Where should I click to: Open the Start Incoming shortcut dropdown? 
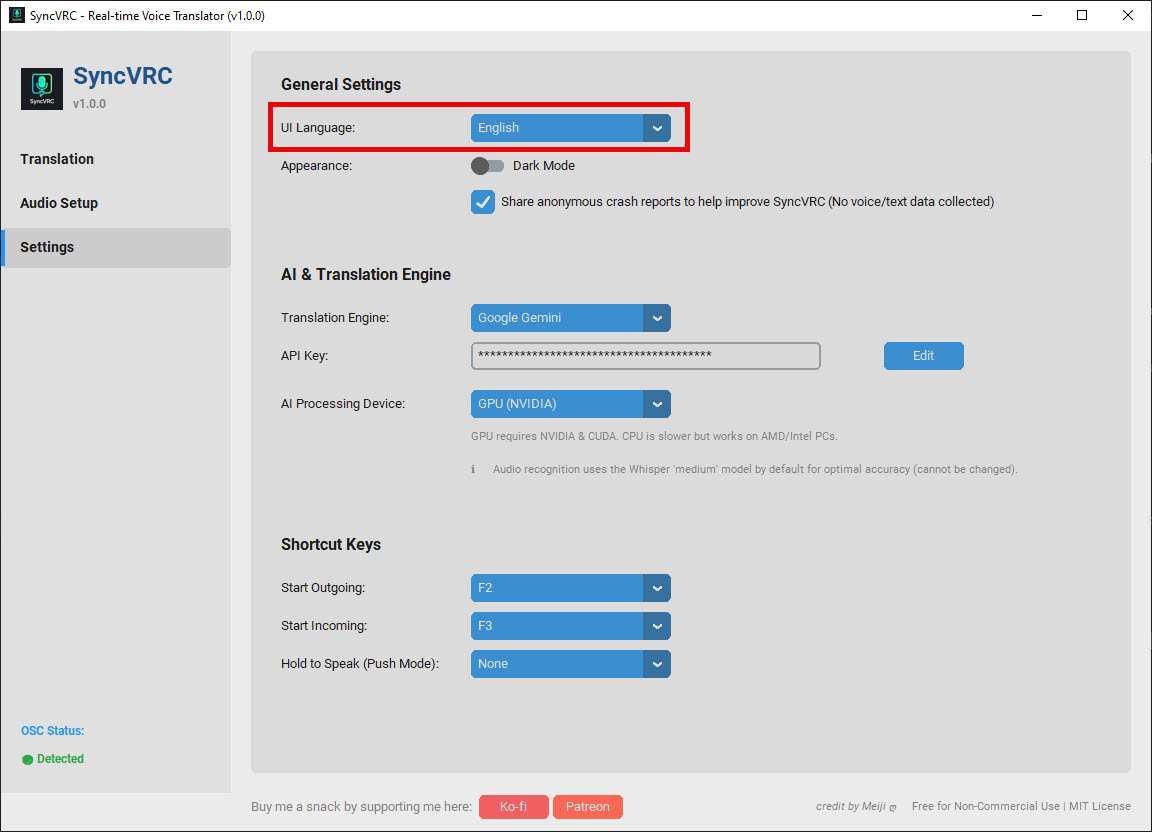(570, 626)
